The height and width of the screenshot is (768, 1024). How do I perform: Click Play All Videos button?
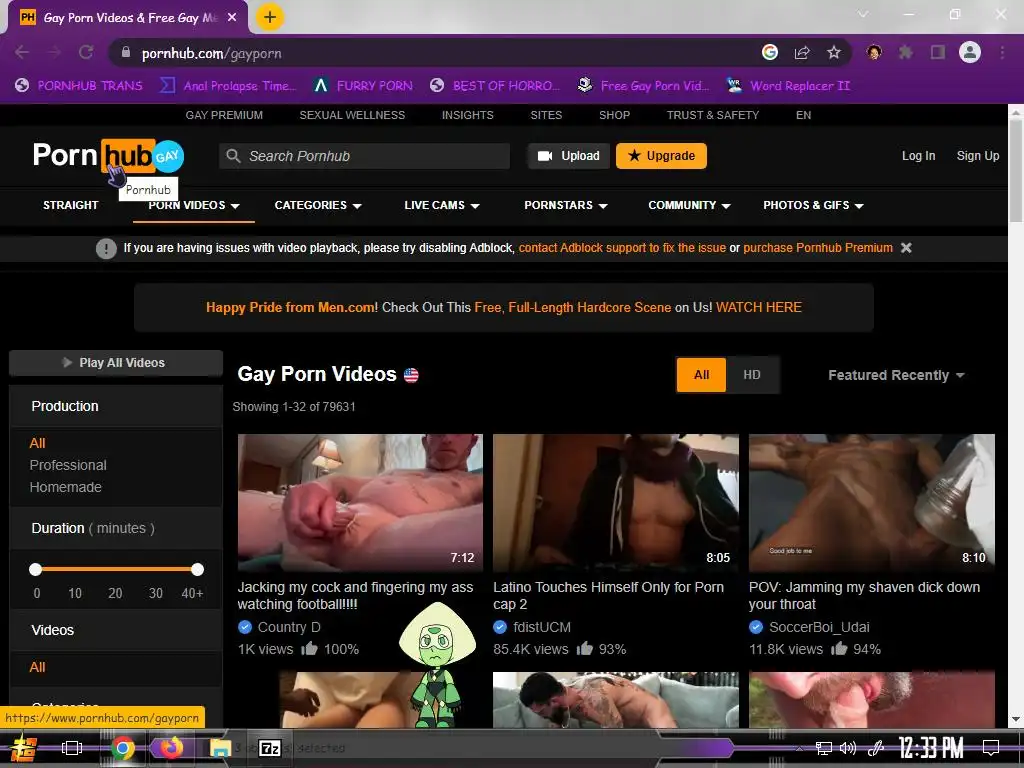click(116, 362)
